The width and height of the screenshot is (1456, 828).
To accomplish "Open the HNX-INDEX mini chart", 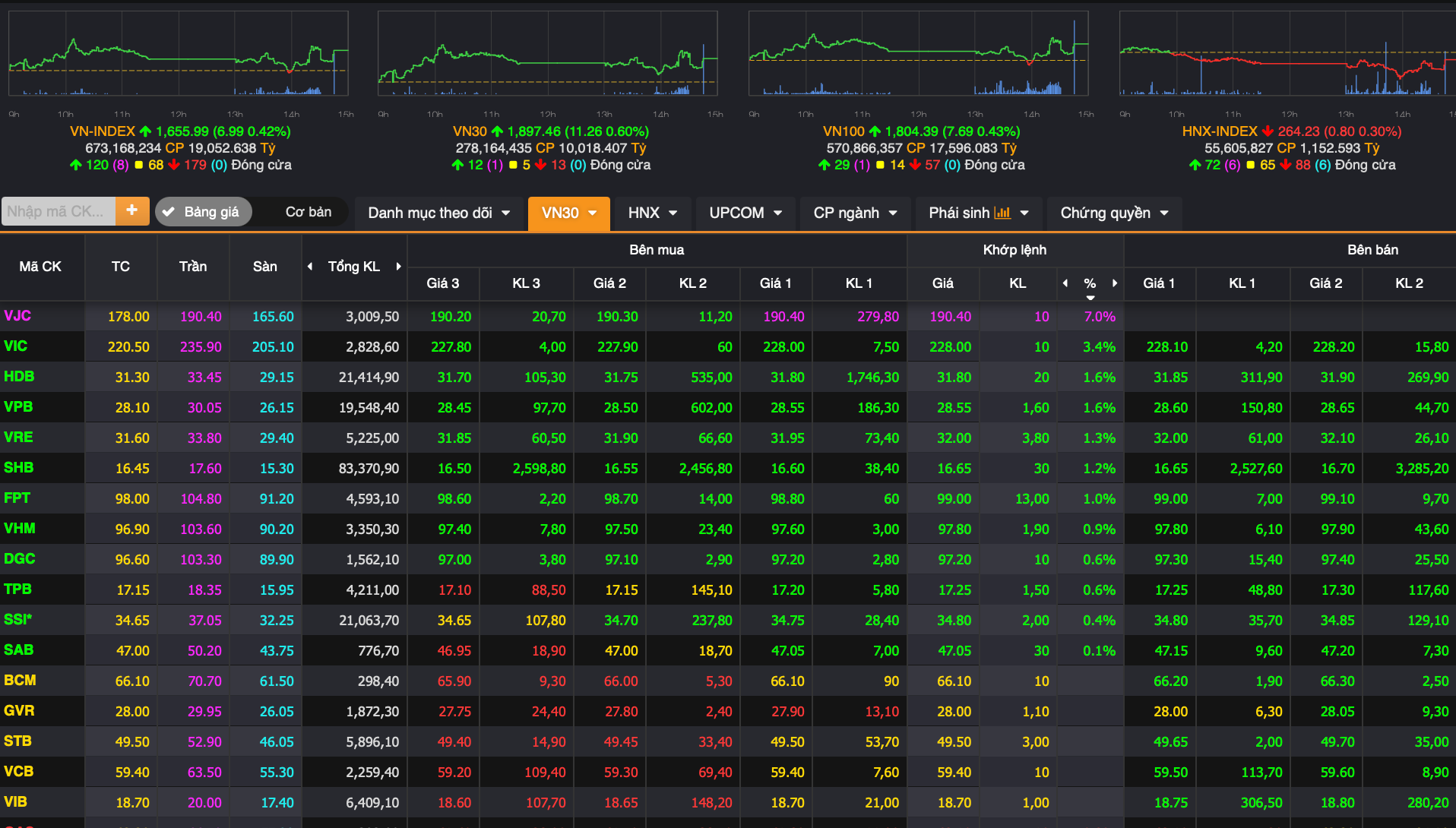I will [x=1287, y=55].
